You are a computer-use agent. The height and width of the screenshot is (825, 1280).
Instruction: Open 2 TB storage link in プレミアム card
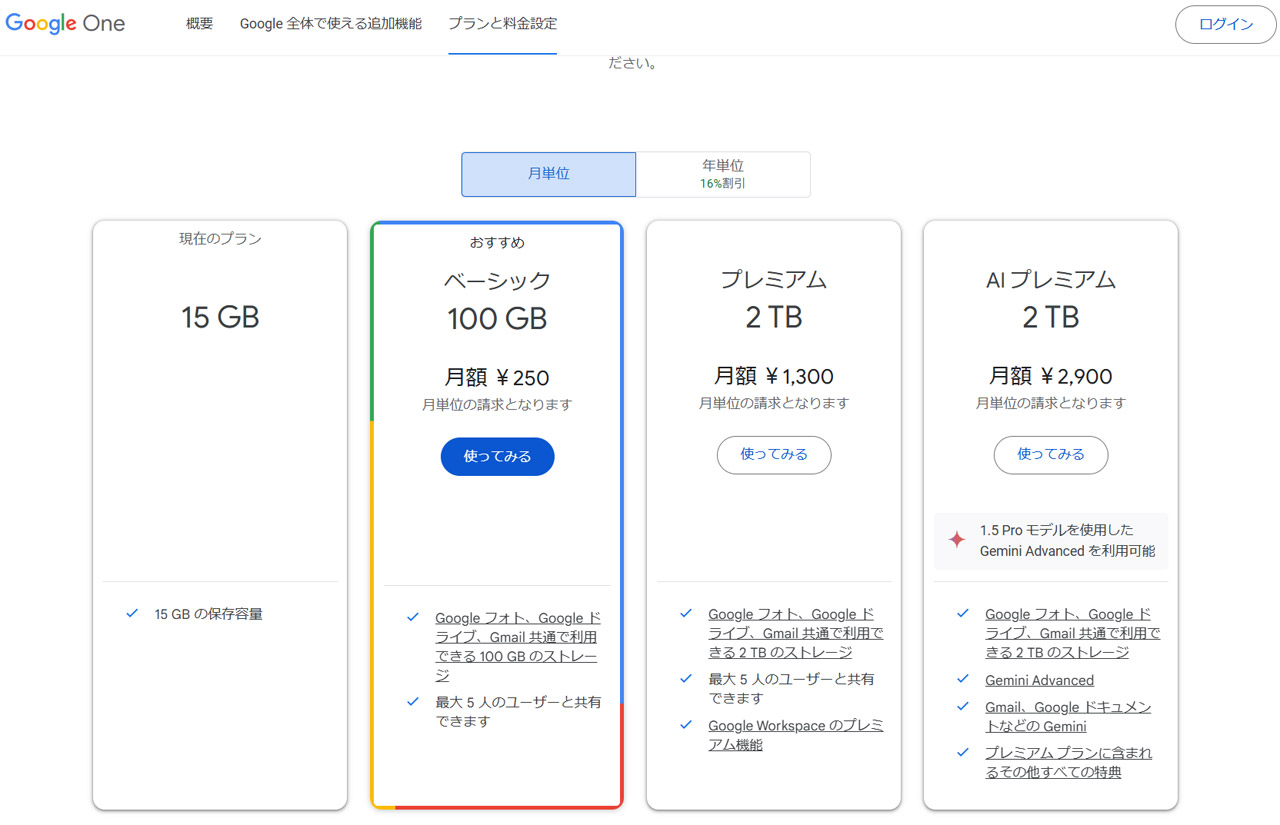point(796,633)
